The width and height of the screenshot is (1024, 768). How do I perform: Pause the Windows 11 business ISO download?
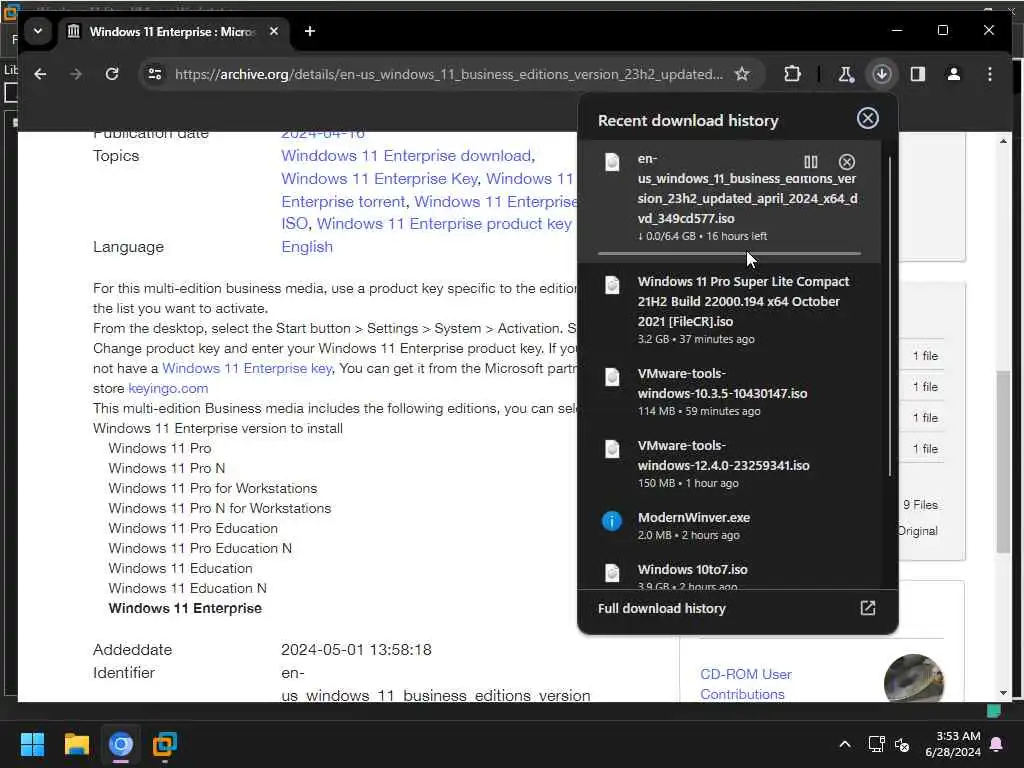810,162
